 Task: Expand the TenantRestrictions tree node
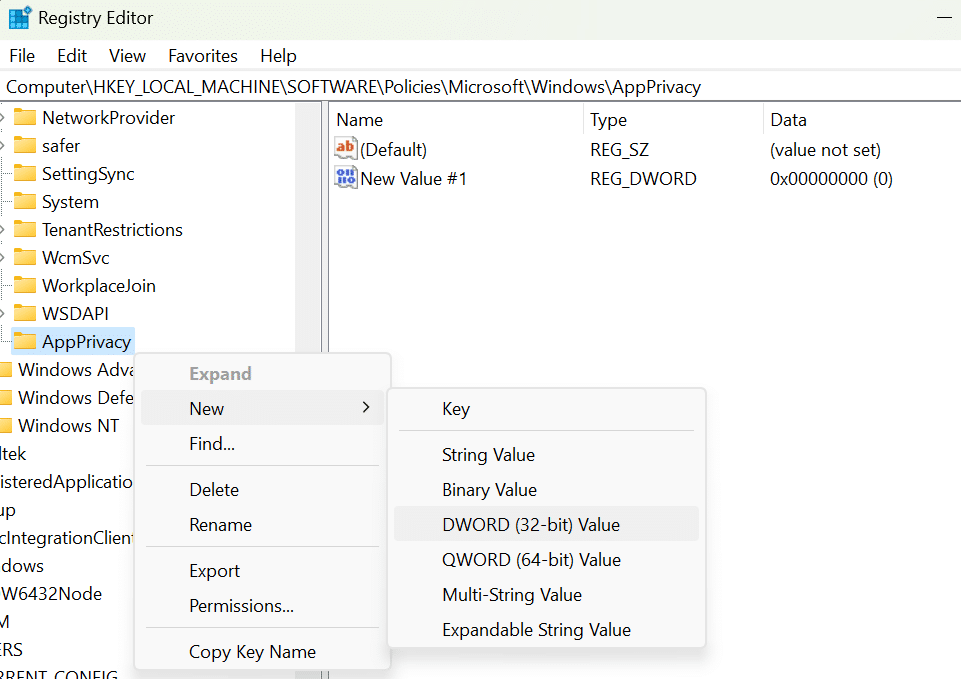click(2, 229)
